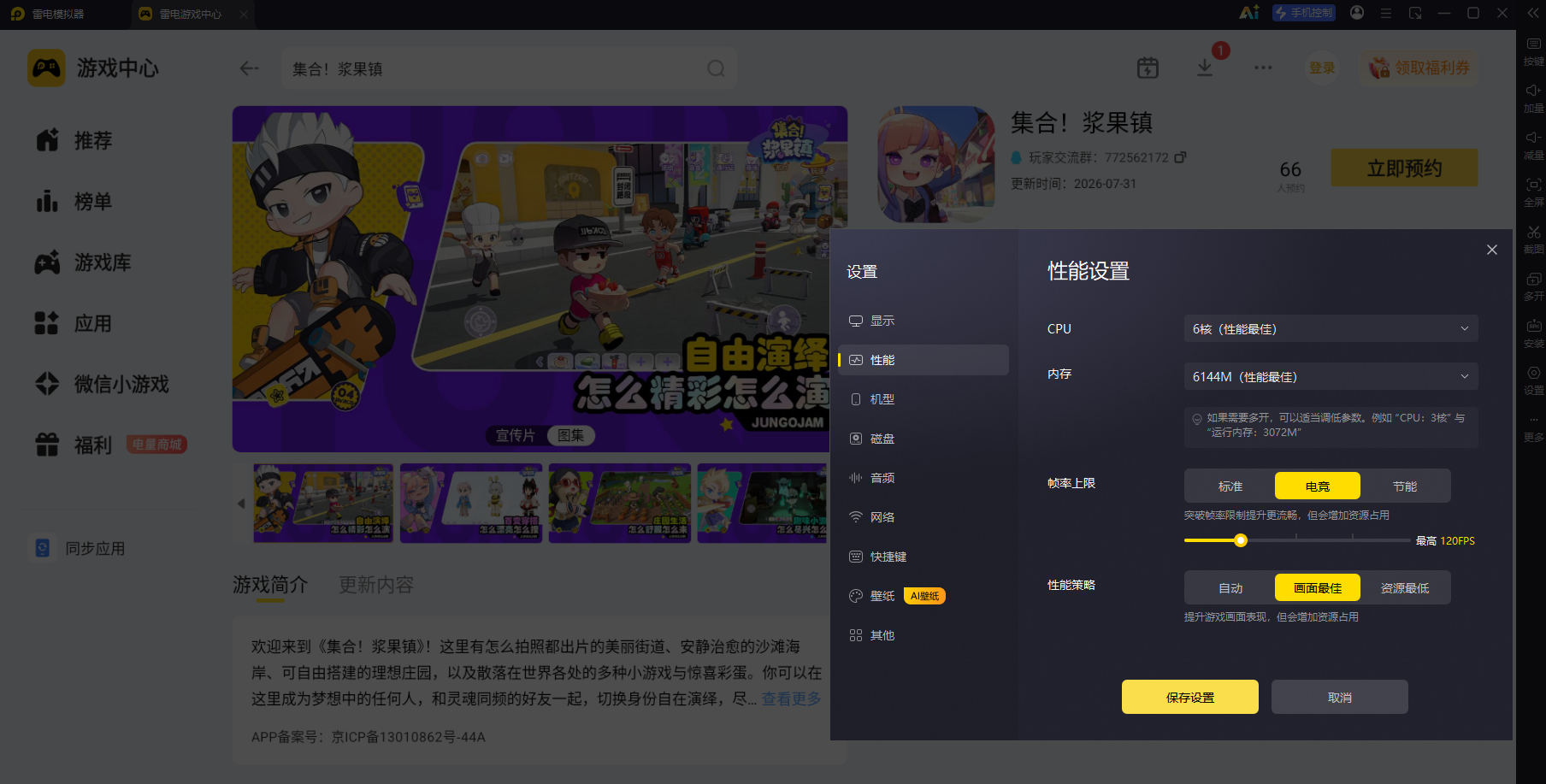Click the 登录 login button
This screenshot has width=1546, height=784.
(x=1322, y=68)
